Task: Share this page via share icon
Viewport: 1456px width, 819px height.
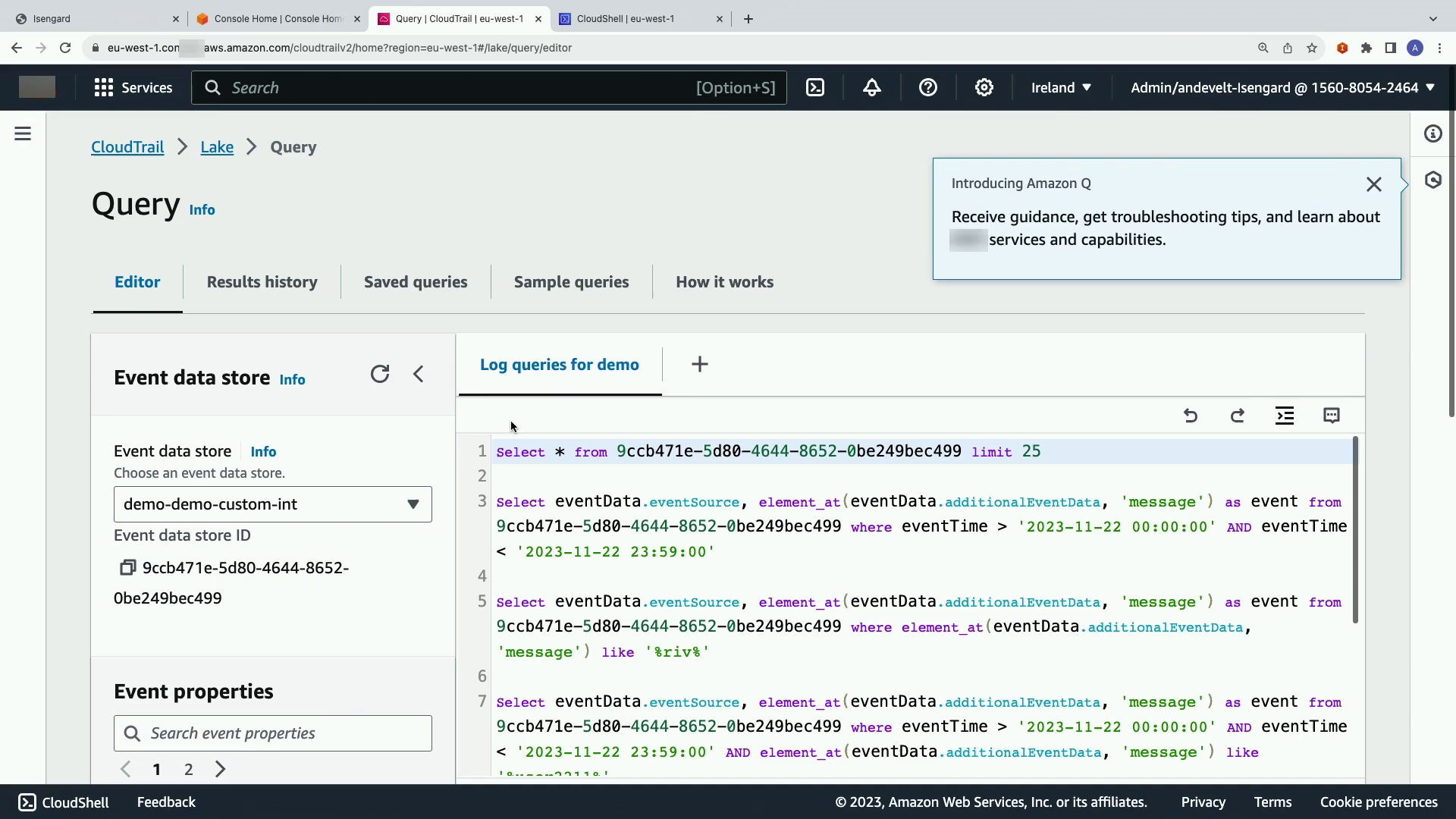Action: 1288,48
